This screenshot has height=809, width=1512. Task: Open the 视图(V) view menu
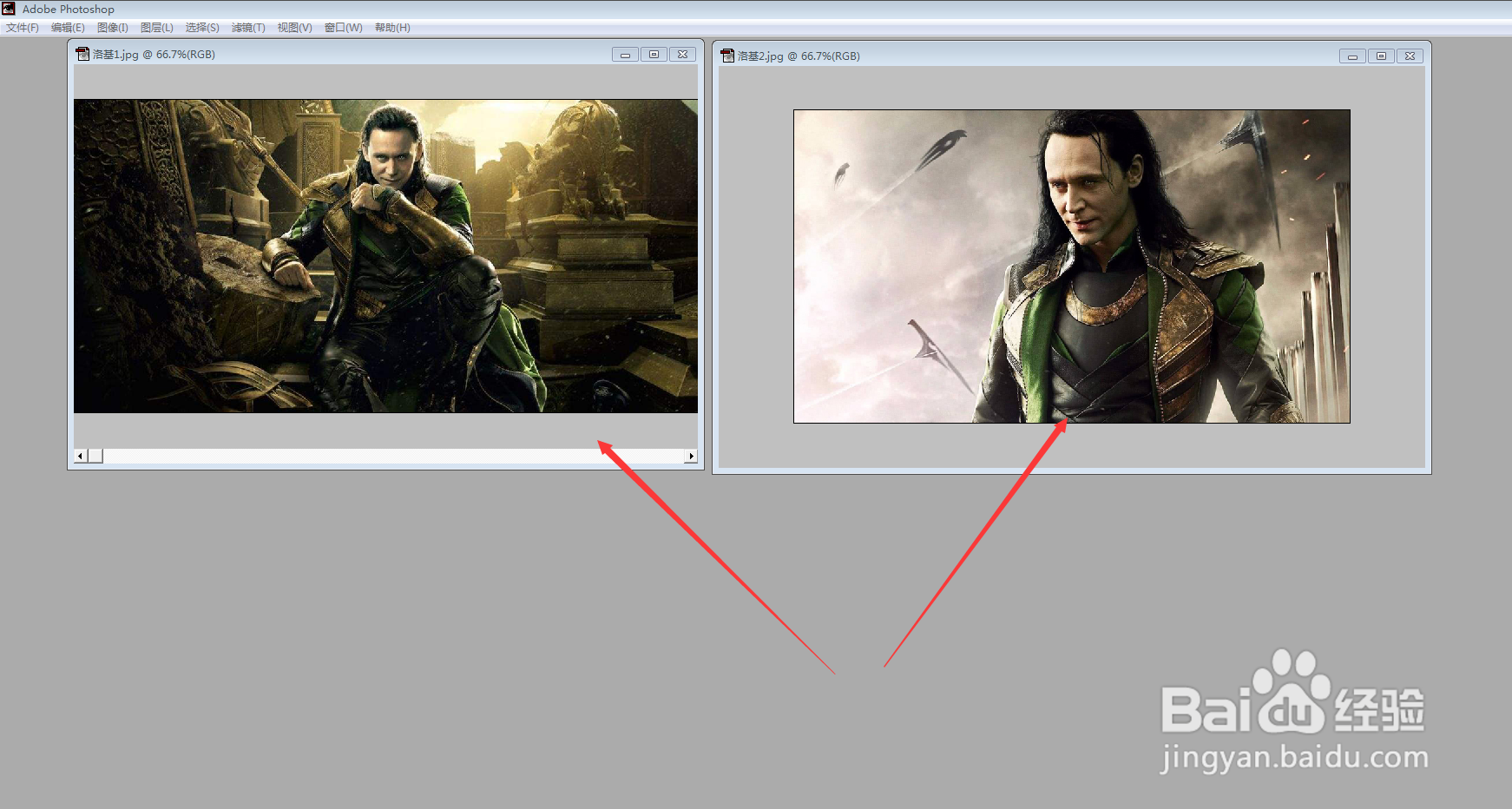click(x=294, y=28)
